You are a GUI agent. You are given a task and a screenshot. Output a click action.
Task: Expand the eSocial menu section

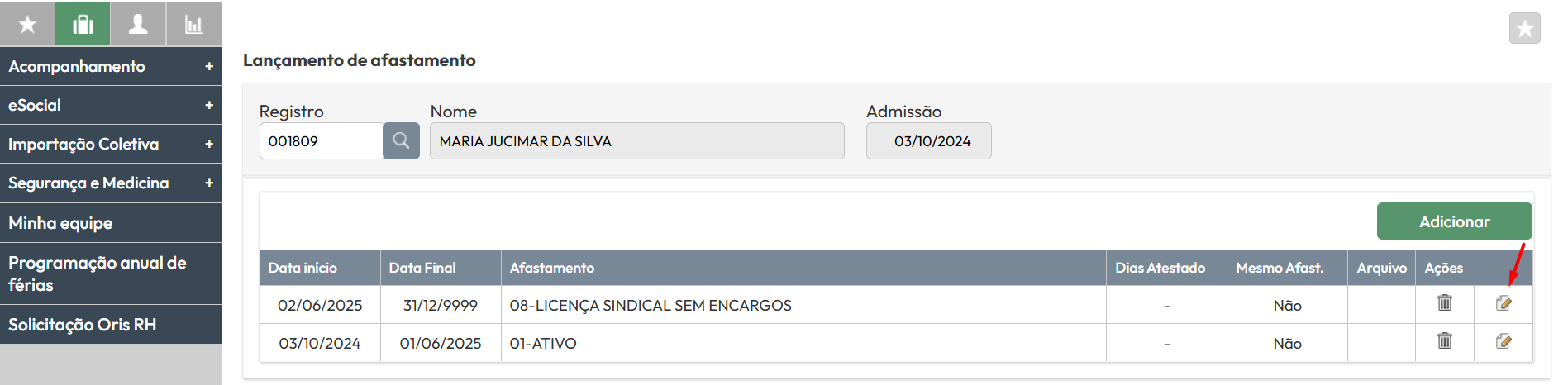pyautogui.click(x=111, y=105)
